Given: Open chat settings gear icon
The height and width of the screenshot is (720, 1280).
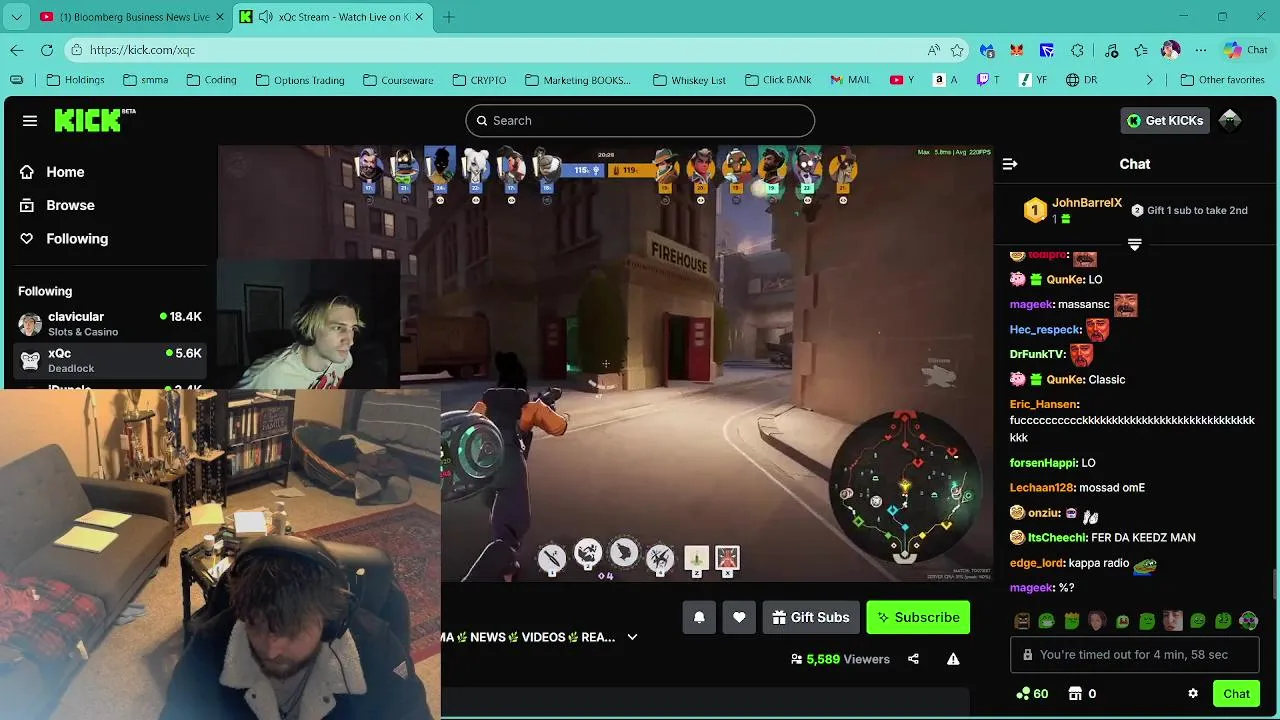Looking at the screenshot, I should (1192, 693).
